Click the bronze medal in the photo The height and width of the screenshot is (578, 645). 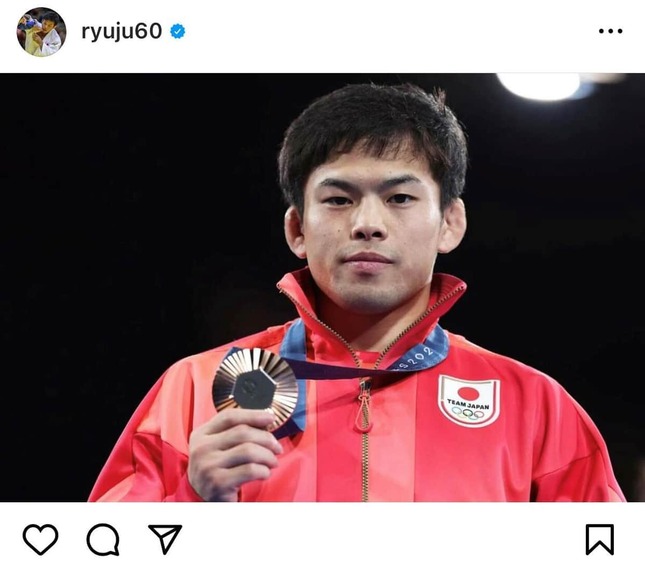click(x=255, y=386)
